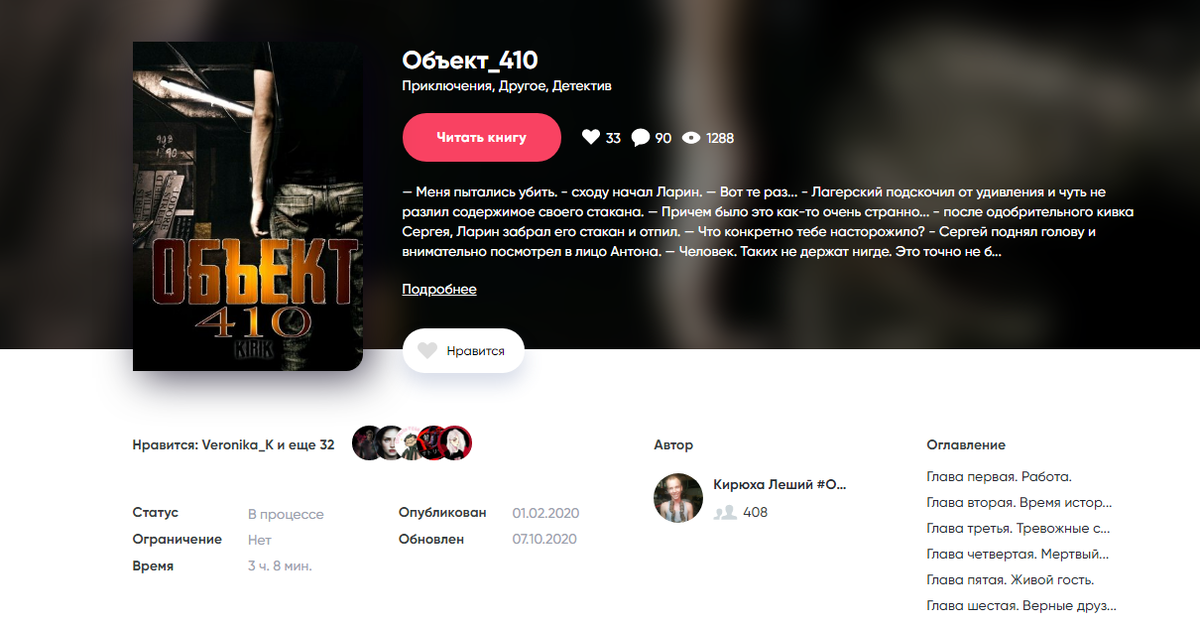The image size is (1200, 625).
Task: Click the last liker avatar with white hair
Action: (x=456, y=443)
